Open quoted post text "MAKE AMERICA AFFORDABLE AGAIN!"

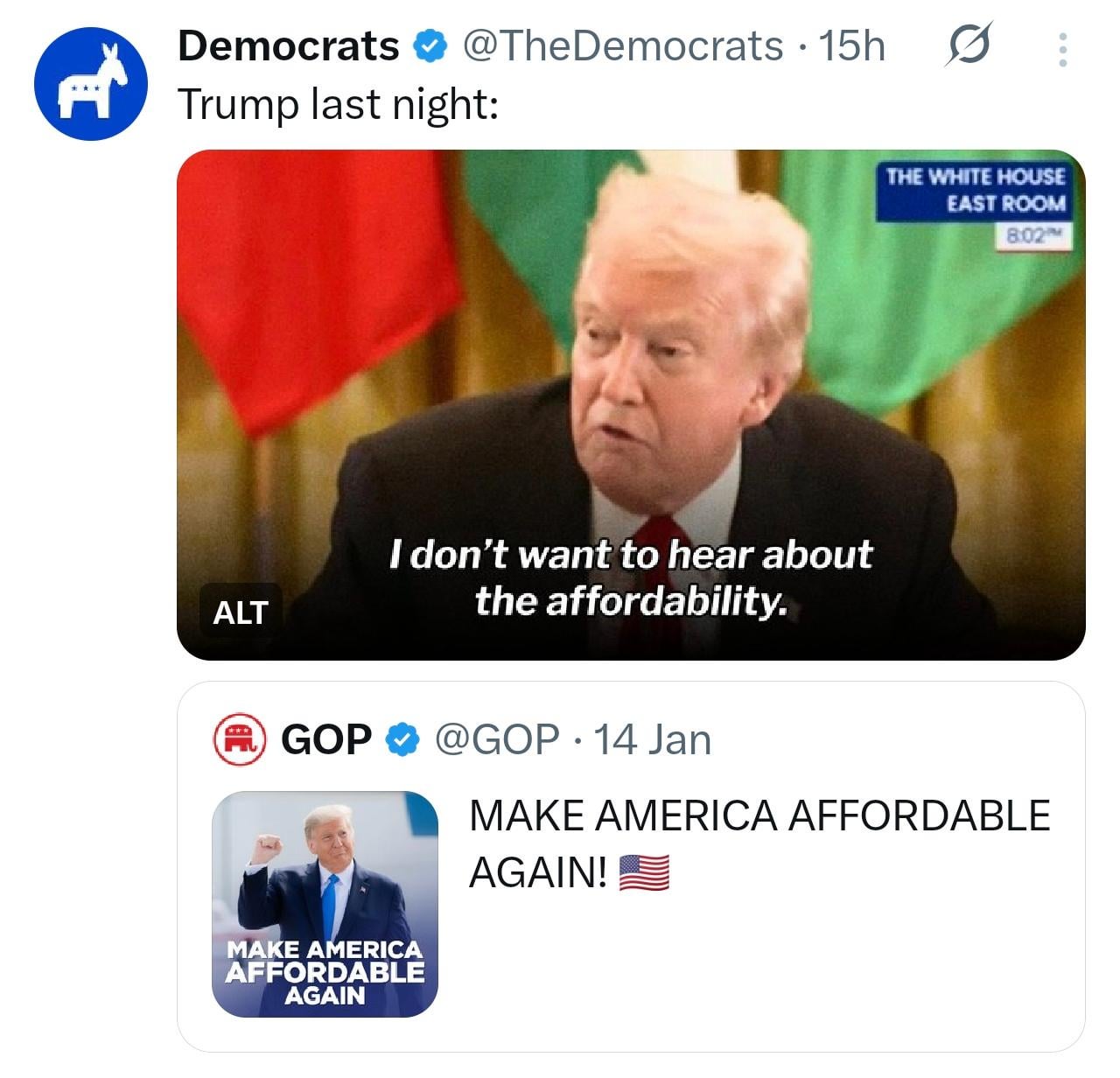pos(758,817)
